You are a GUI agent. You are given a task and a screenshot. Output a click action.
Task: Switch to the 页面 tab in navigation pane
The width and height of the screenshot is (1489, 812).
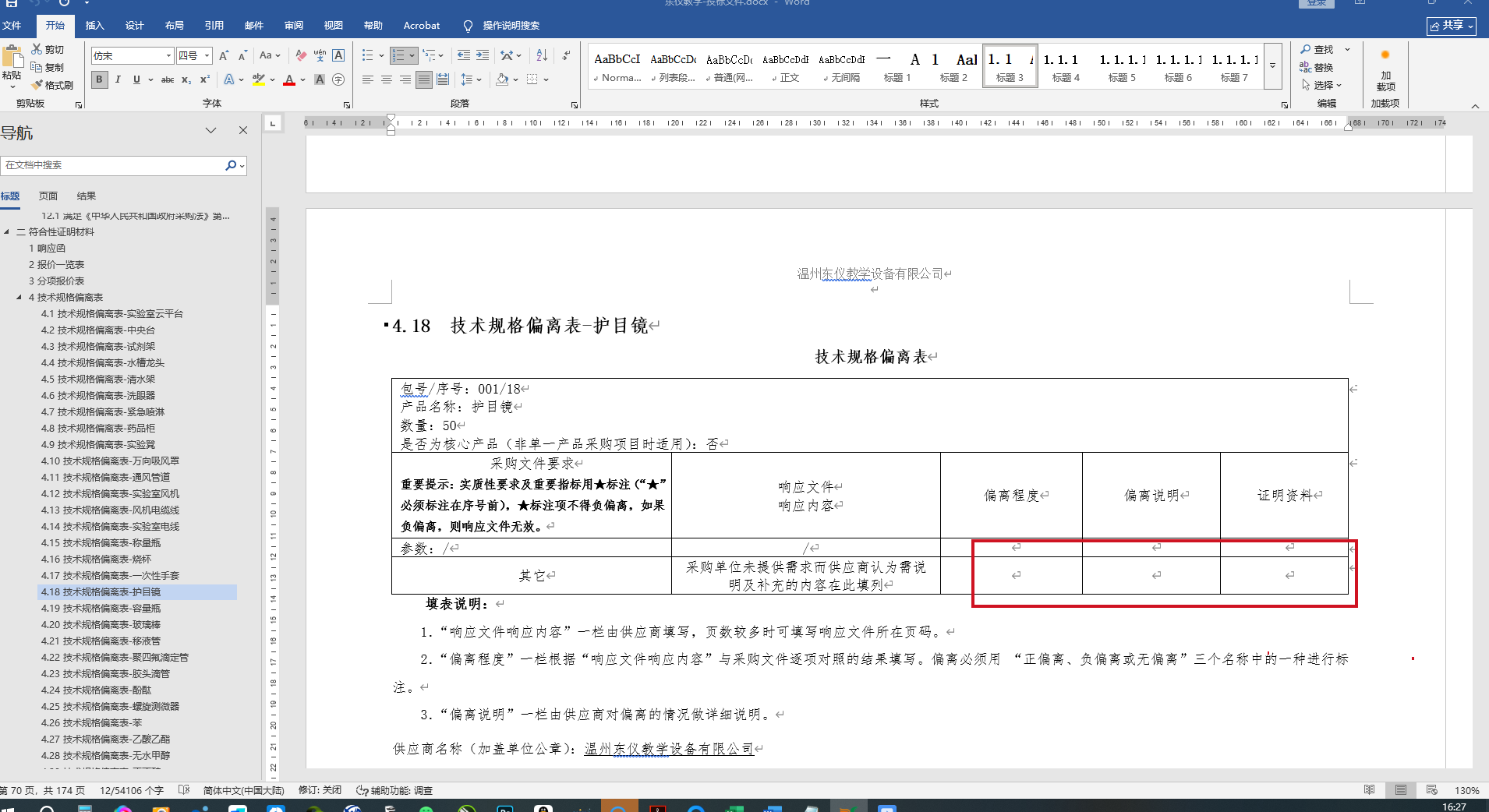click(x=48, y=196)
